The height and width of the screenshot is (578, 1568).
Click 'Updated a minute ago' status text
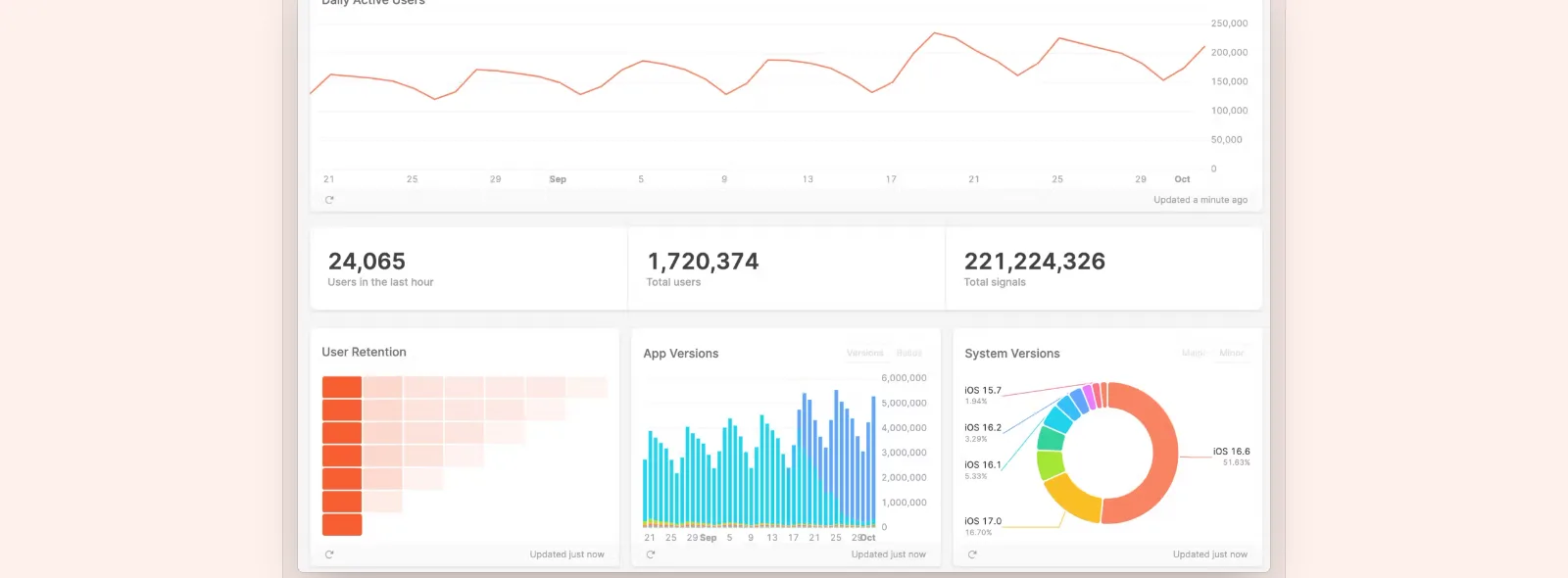tap(1200, 200)
